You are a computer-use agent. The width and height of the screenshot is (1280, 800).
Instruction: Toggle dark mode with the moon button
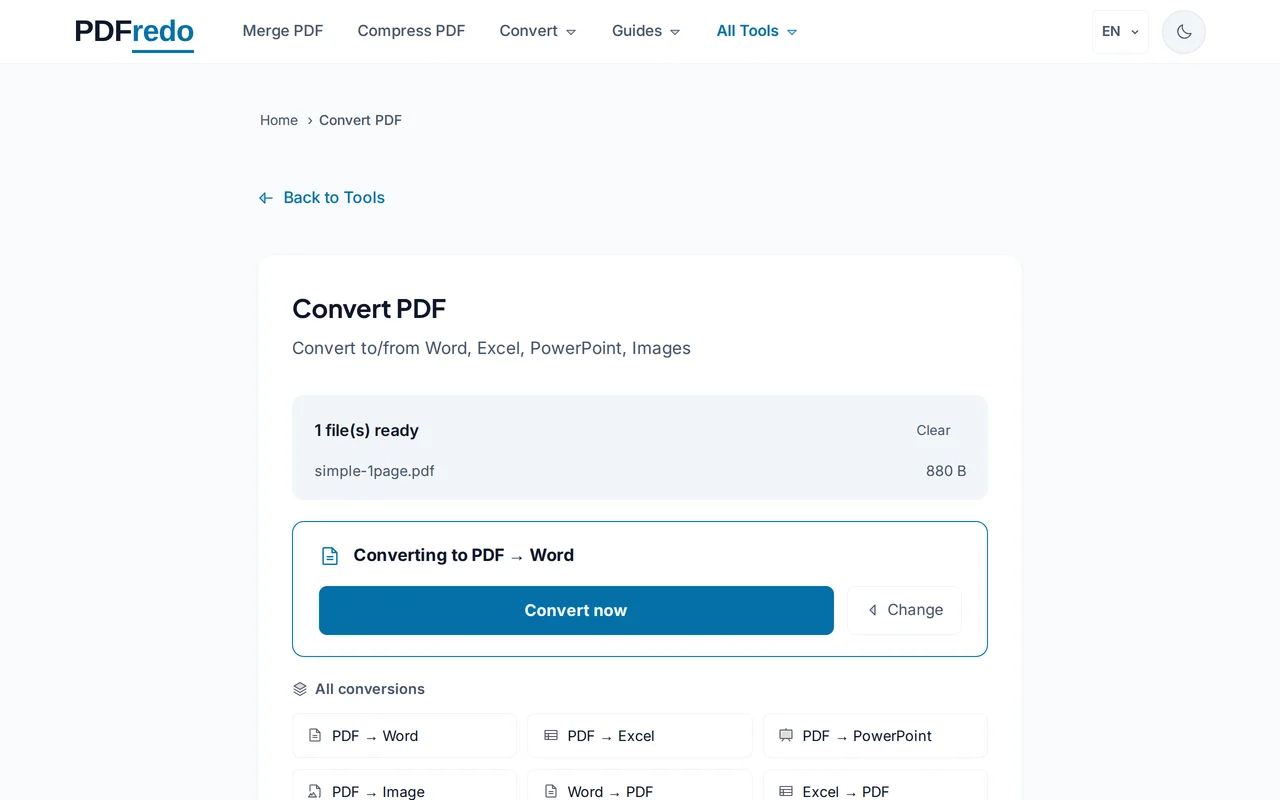pyautogui.click(x=1183, y=31)
